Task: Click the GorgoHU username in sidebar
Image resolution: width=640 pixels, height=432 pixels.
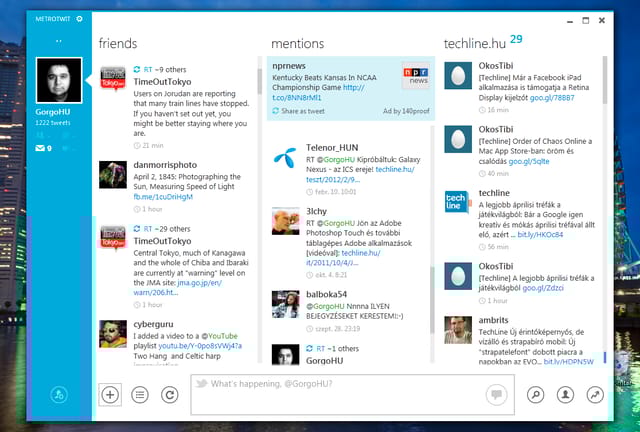Action: click(x=53, y=112)
